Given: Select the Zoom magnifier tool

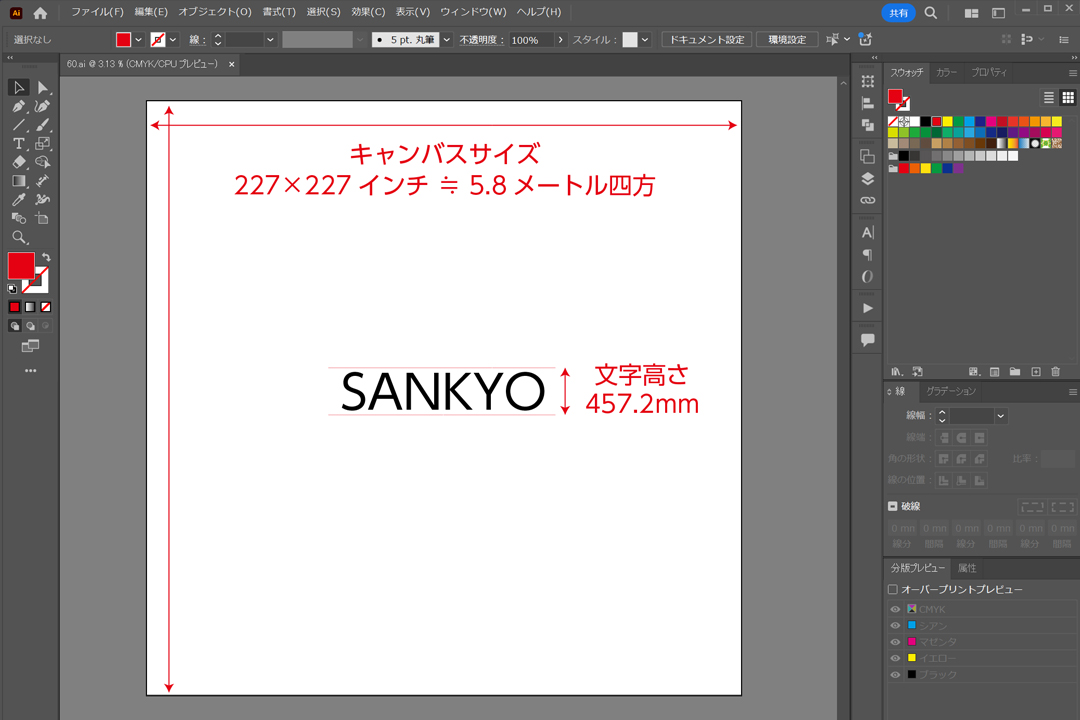Looking at the screenshot, I should [x=19, y=238].
